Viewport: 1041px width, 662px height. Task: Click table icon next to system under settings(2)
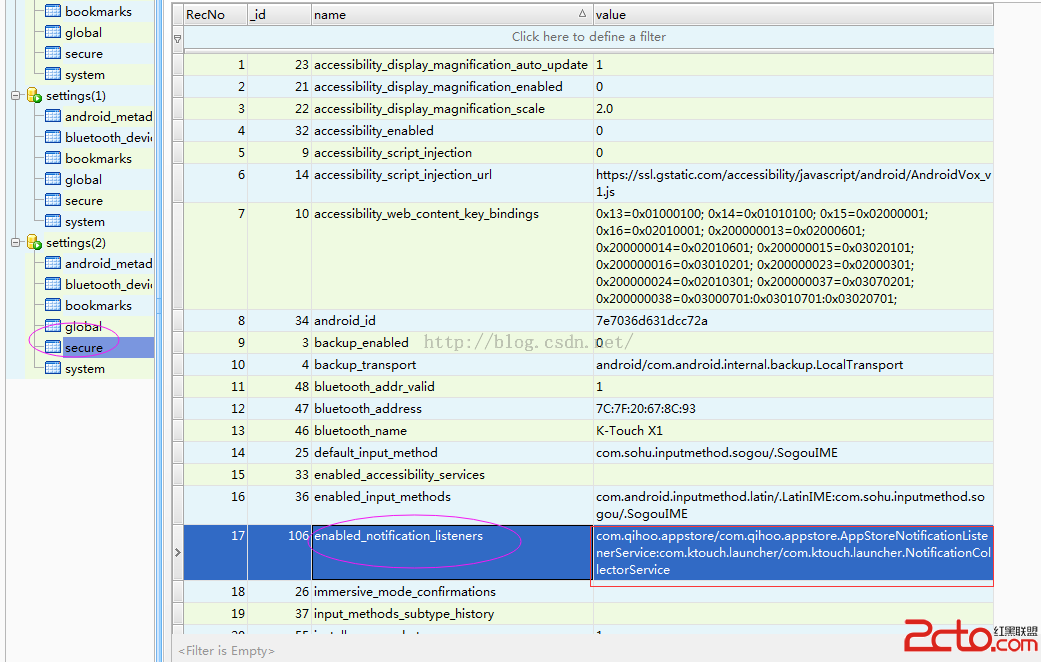click(54, 369)
